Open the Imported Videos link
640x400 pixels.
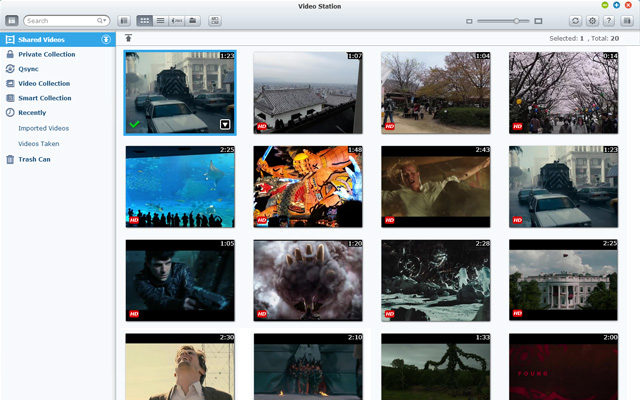pos(44,128)
